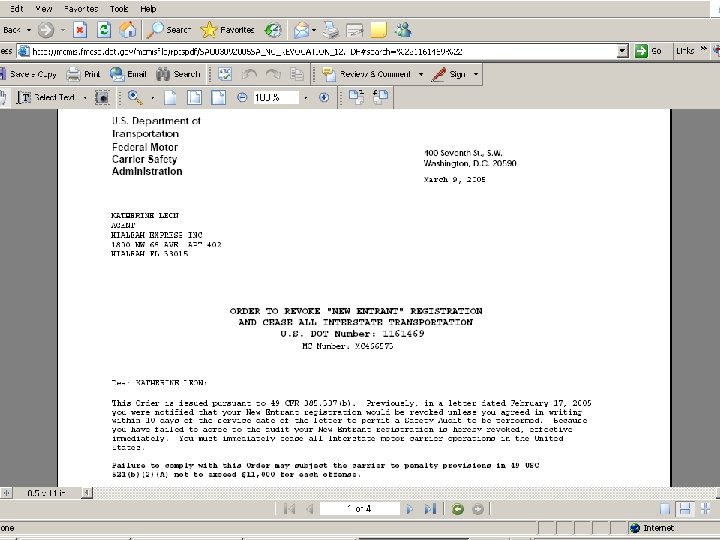
Task: Click the IE Back button
Action: pyautogui.click(x=11, y=30)
